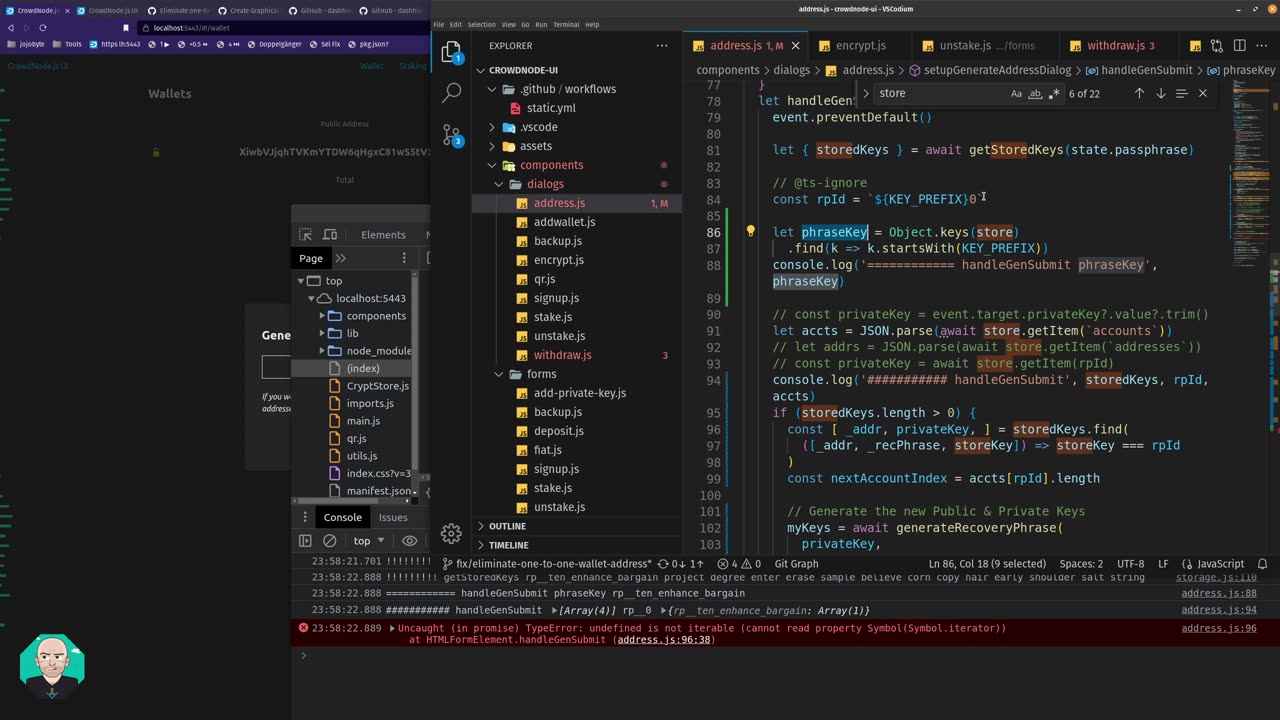Open the DevTools Elements tab
1280x720 pixels.
tap(383, 235)
